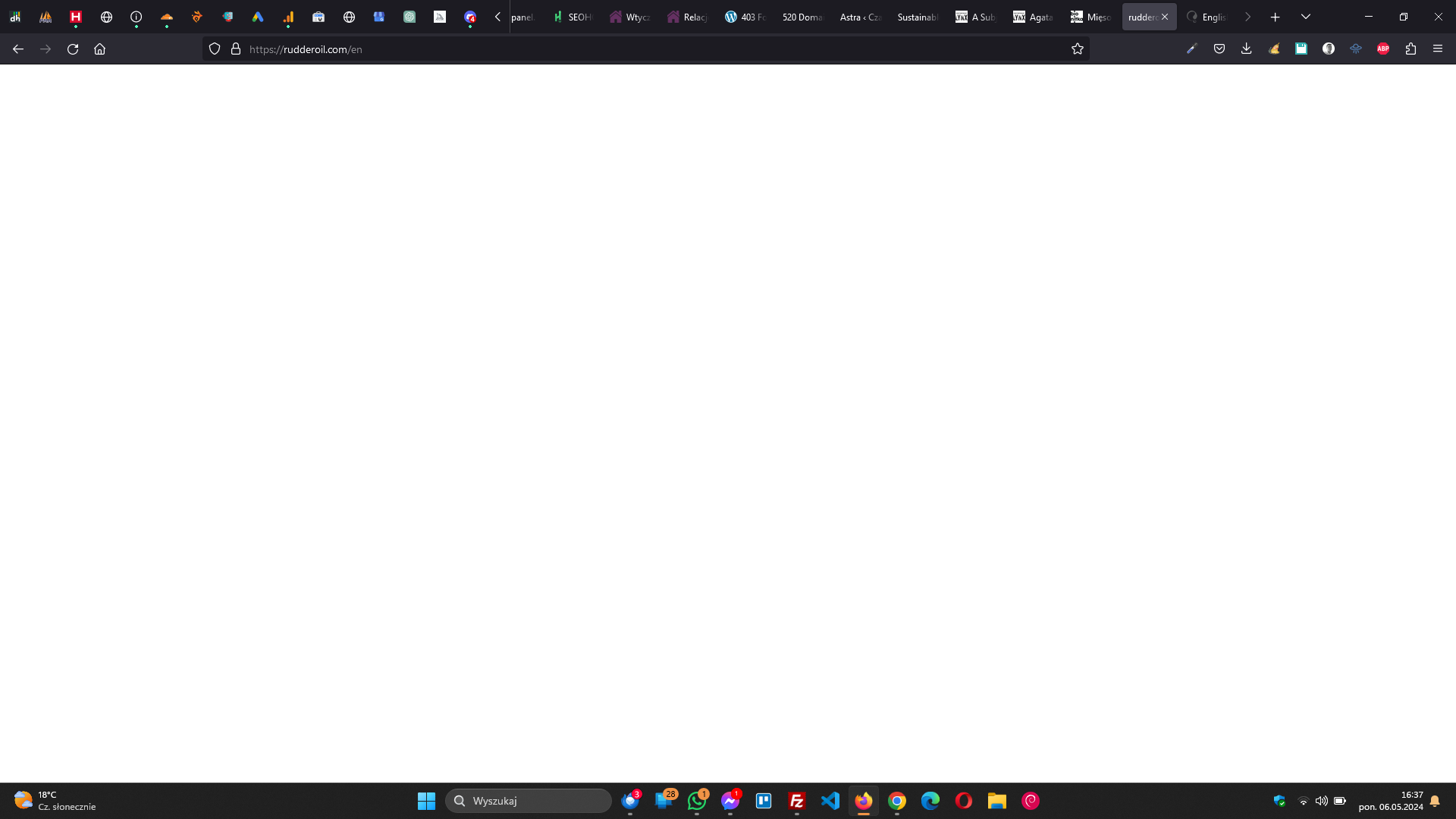
Task: Open WhatsApp from the taskbar
Action: coord(697,801)
